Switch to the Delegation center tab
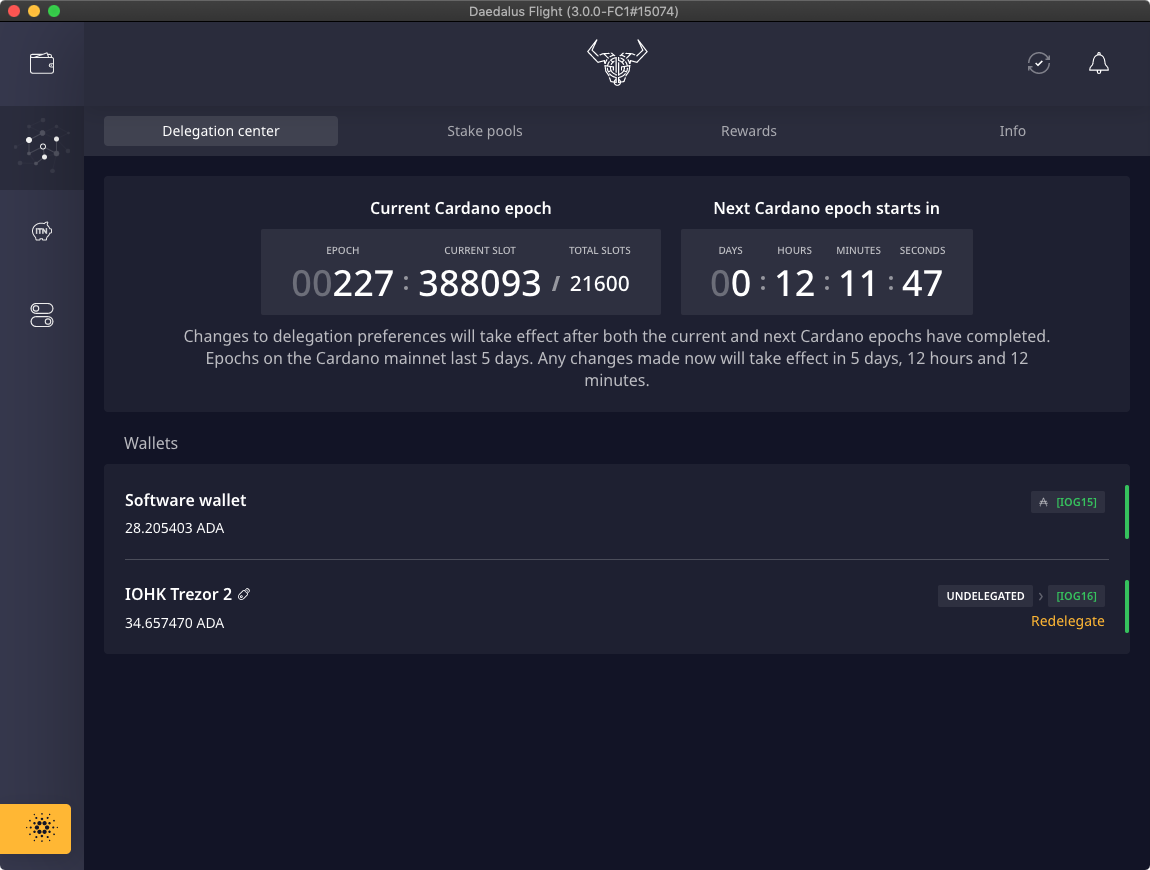 221,131
